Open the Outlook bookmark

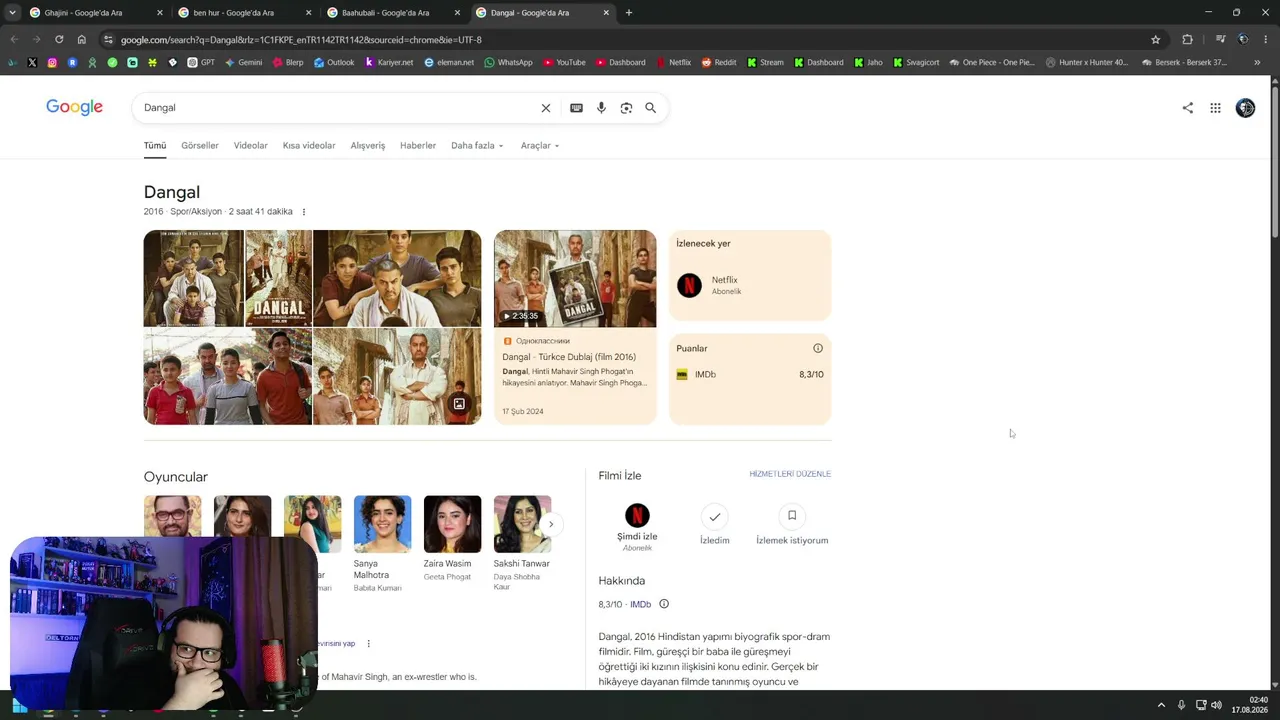coord(334,62)
